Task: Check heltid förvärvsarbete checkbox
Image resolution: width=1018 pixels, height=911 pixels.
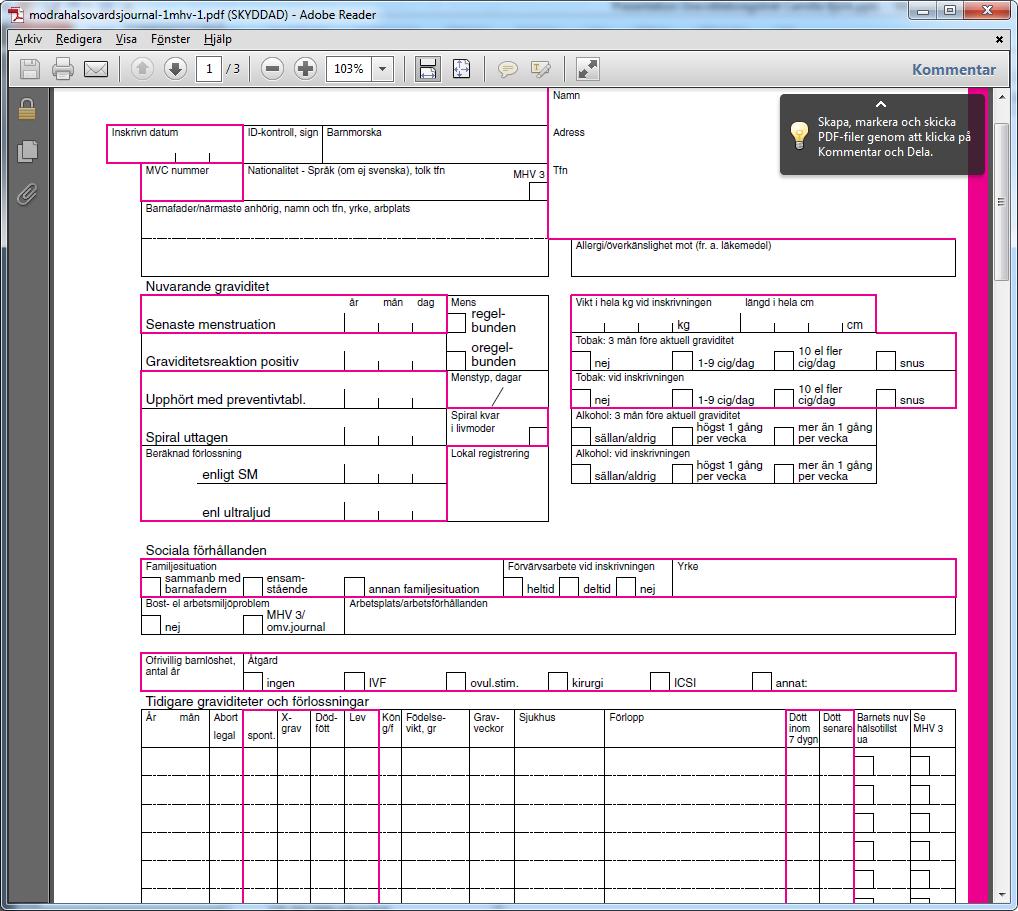Action: click(513, 586)
